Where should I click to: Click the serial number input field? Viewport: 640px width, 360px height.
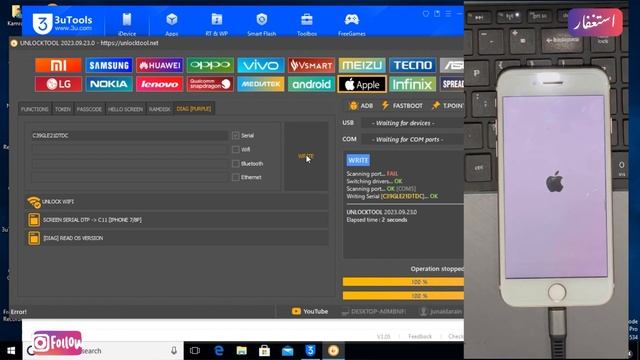129,136
